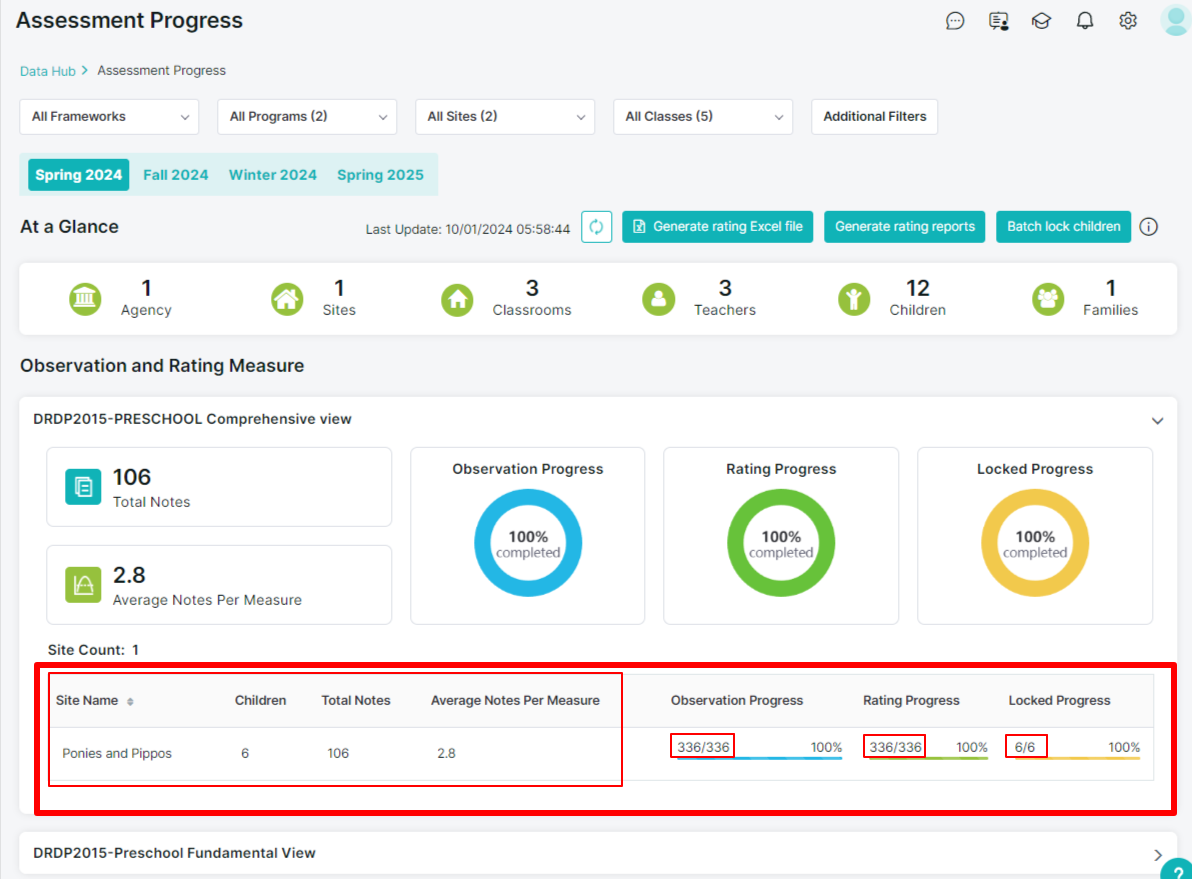Screen dimensions: 1192x879
Task: Open the presenter board icon in header
Action: coord(998,21)
